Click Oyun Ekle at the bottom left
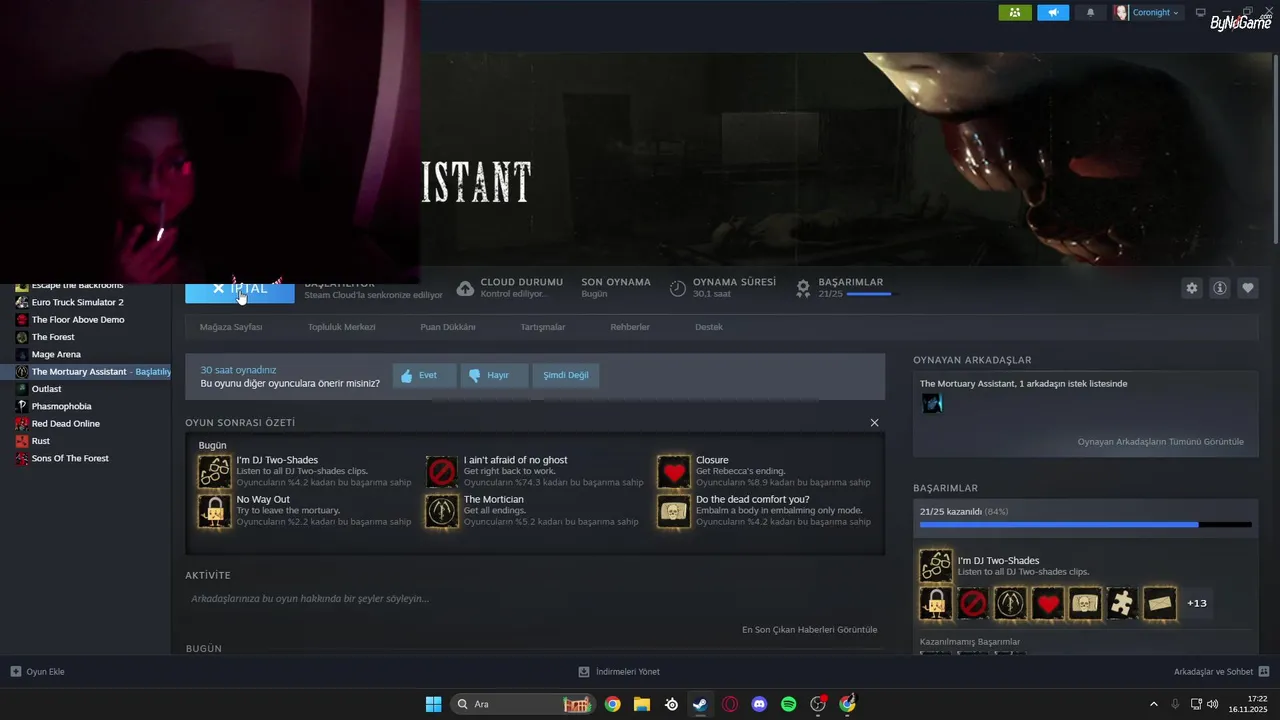The height and width of the screenshot is (720, 1280). pos(38,672)
